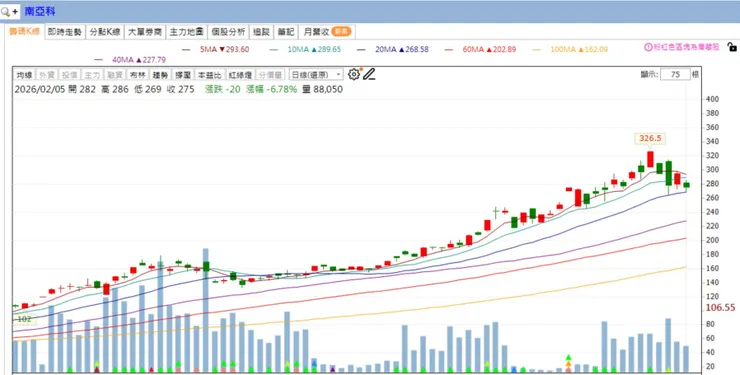Click the 10MA 289.65 legend entry

tap(305, 49)
